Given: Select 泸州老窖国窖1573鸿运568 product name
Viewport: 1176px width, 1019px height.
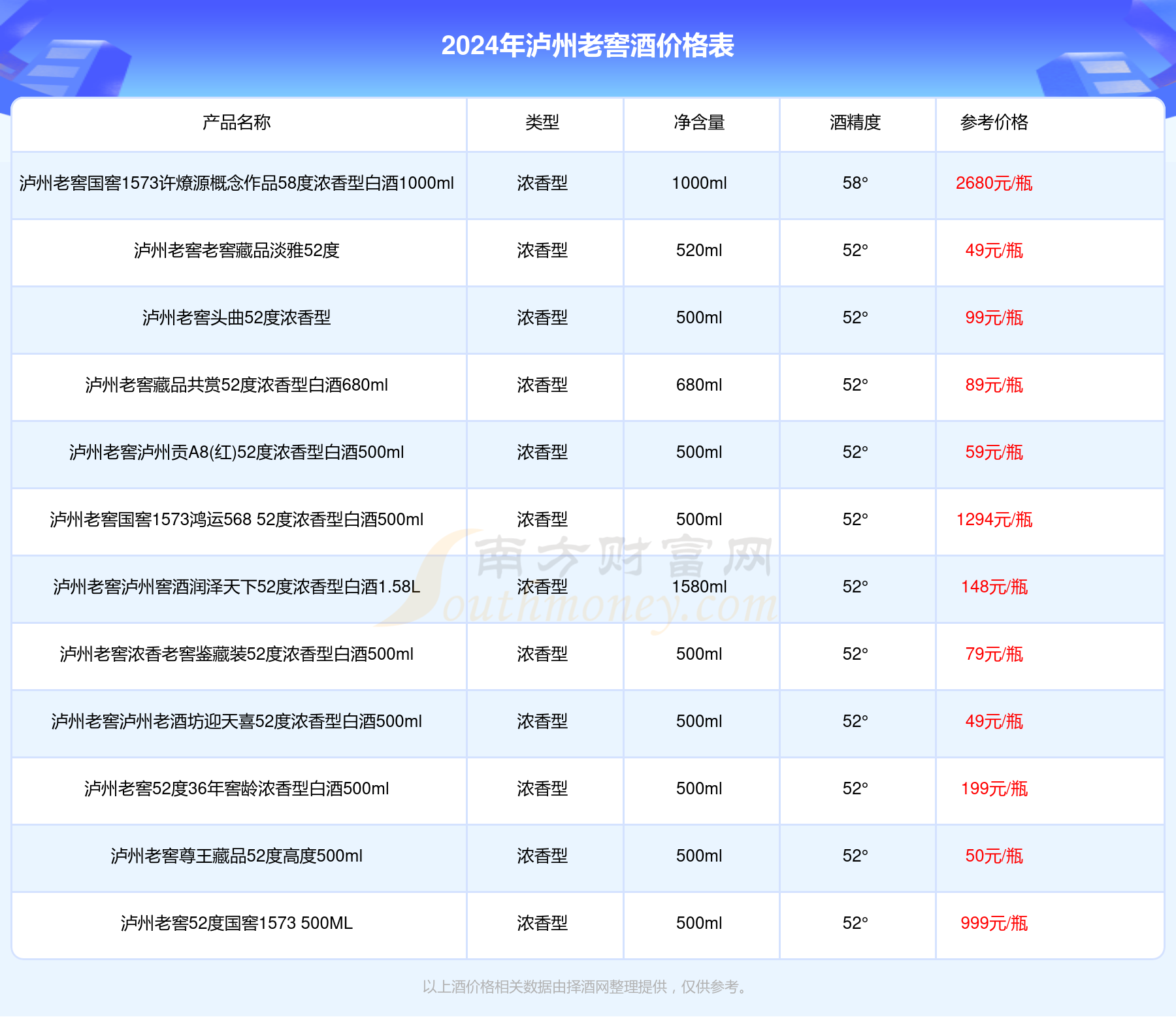Looking at the screenshot, I should coord(237,520).
